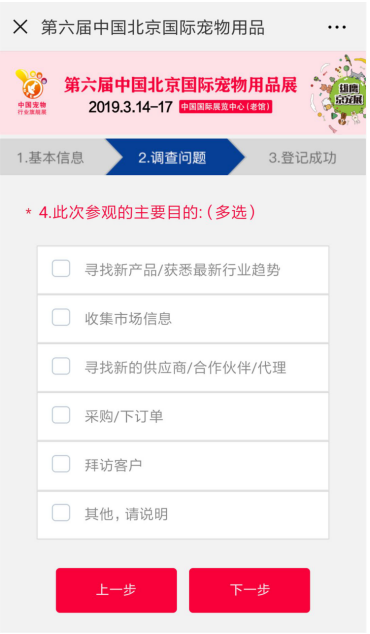This screenshot has width=370, height=634.
Task: Click the 第六届中国北京国际宠物用品展 banner title
Action: pos(180,84)
